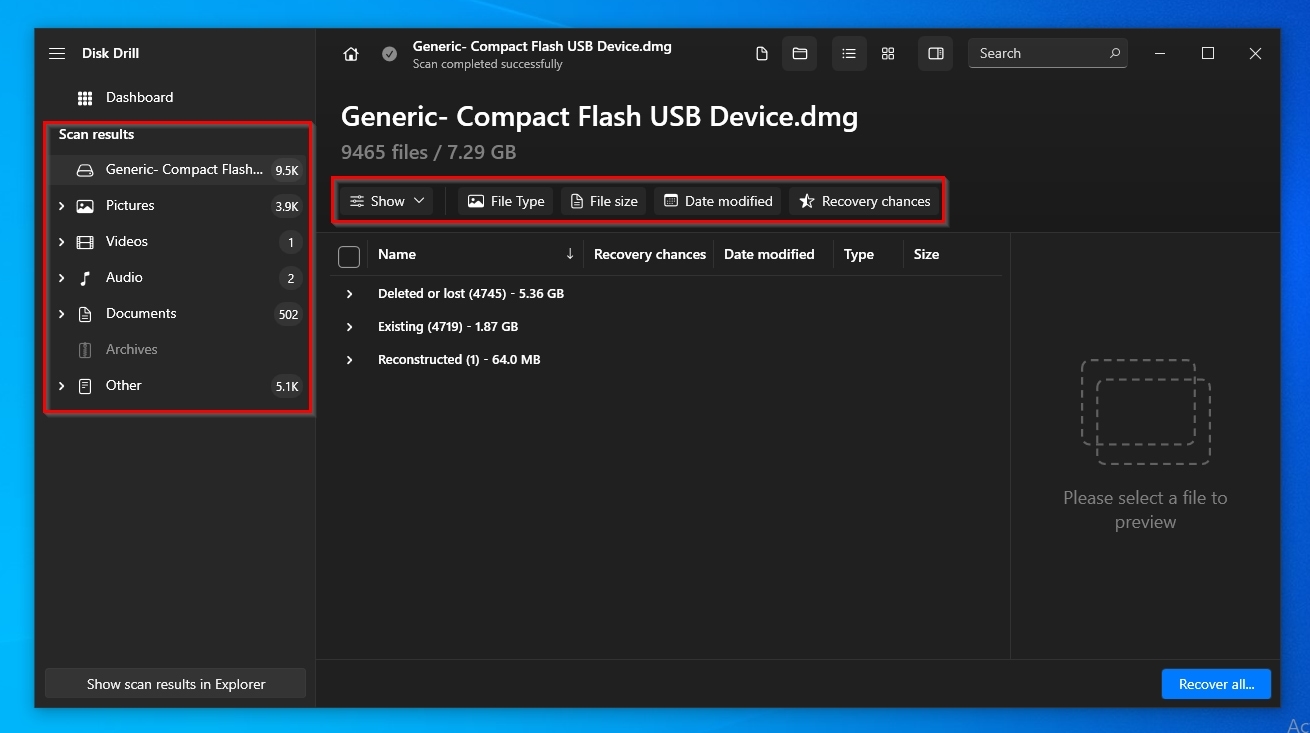Go to Home via the house icon
The image size is (1310, 733).
pos(351,54)
